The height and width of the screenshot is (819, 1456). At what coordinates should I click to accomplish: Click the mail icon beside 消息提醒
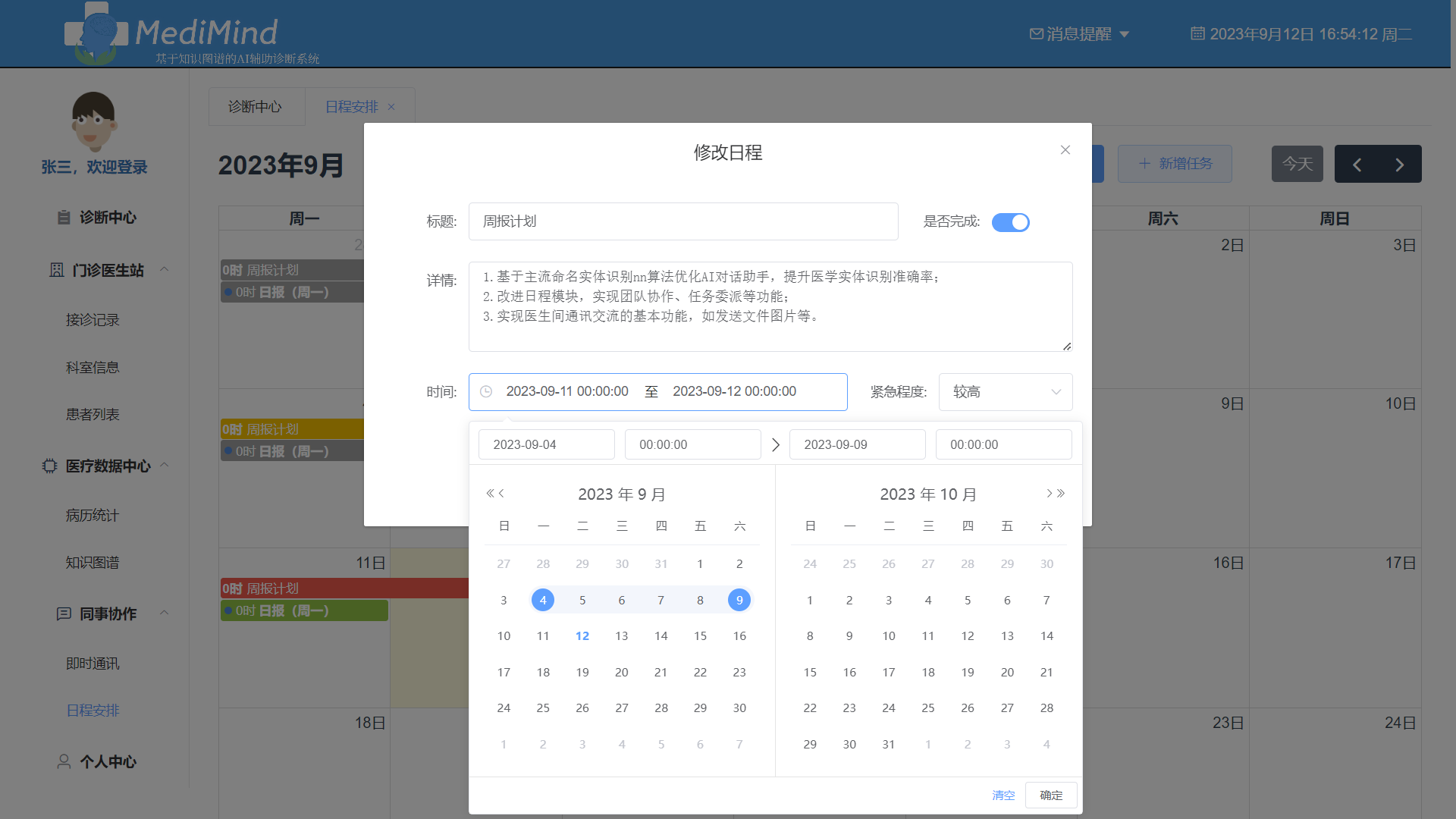coord(1037,34)
